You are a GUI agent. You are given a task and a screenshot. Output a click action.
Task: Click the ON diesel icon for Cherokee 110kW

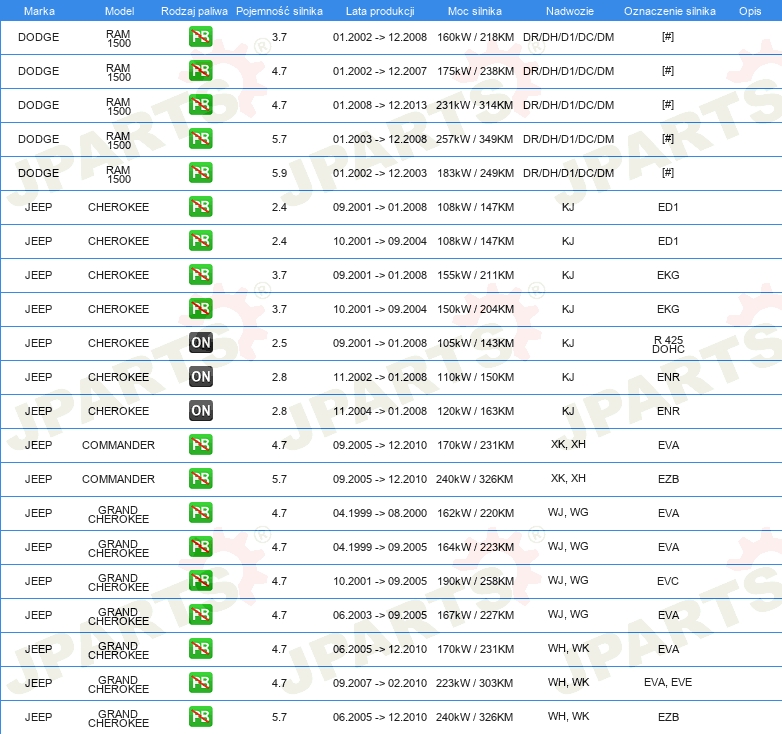200,377
